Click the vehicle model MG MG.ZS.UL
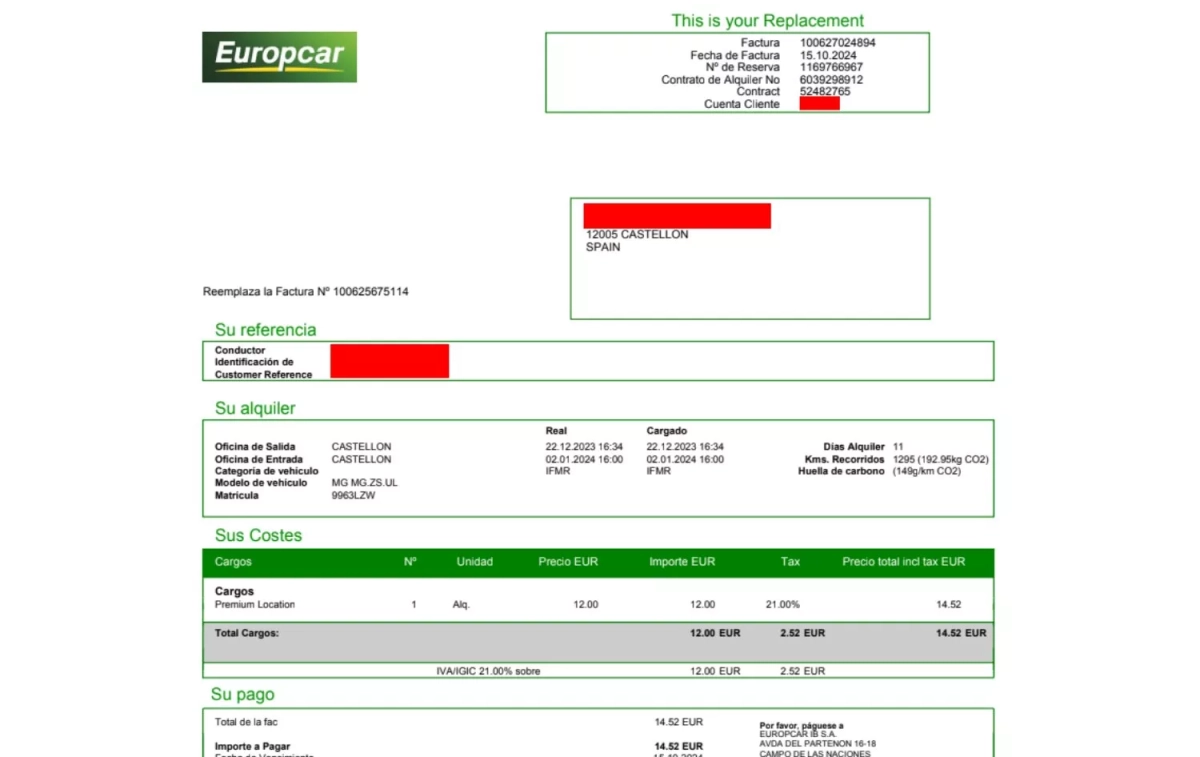This screenshot has height=757, width=1200. tap(364, 483)
